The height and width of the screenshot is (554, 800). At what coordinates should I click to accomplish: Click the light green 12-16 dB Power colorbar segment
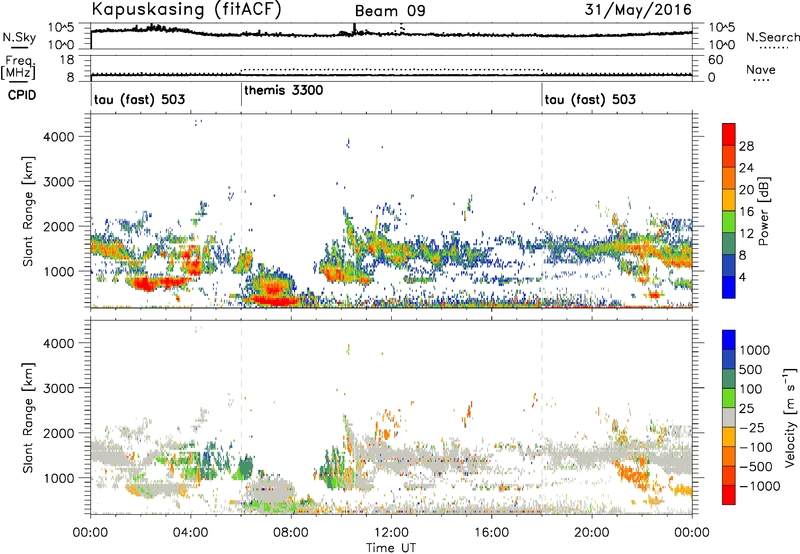tap(729, 222)
